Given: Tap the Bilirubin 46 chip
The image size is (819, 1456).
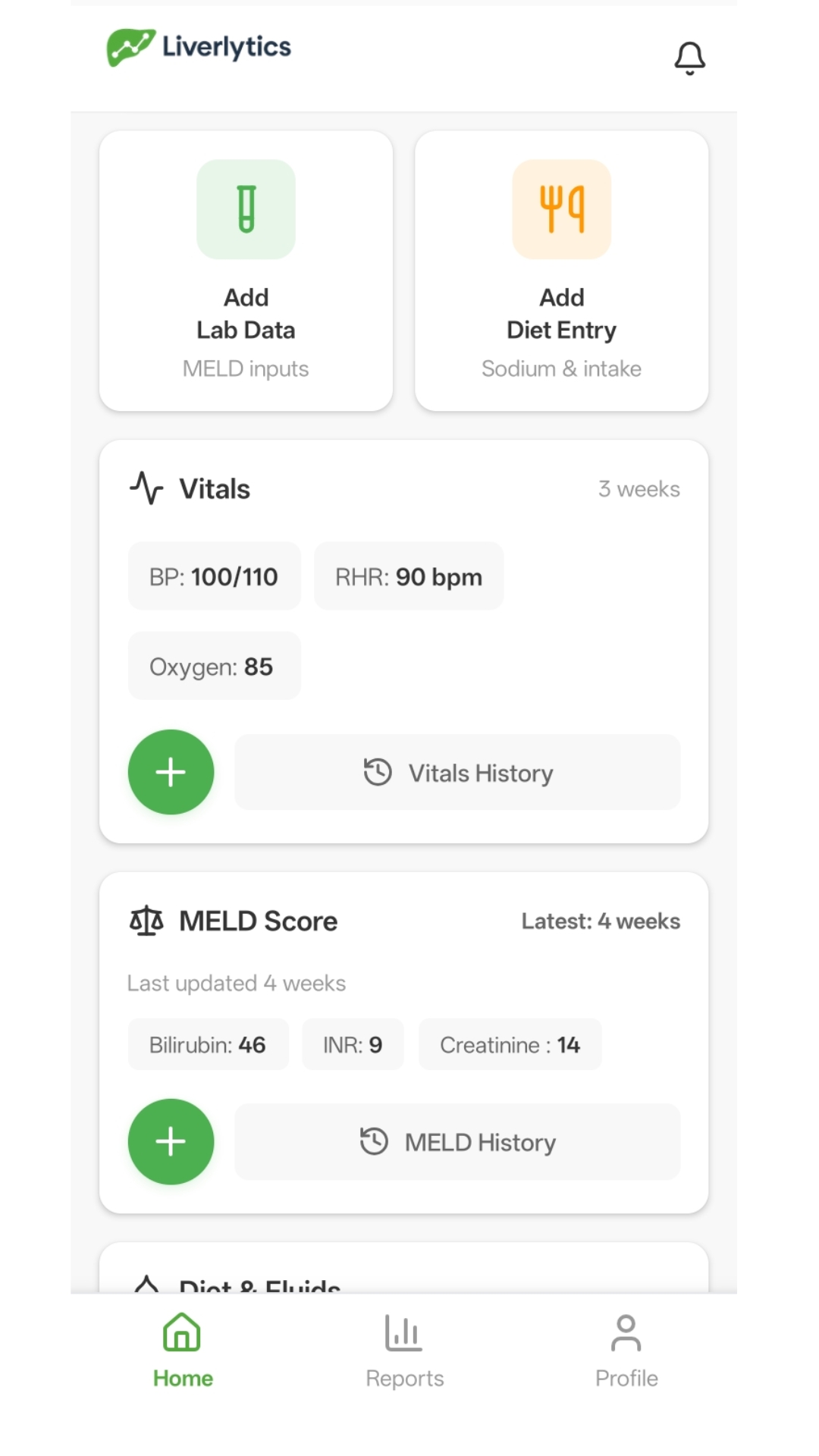Looking at the screenshot, I should click(x=208, y=1045).
